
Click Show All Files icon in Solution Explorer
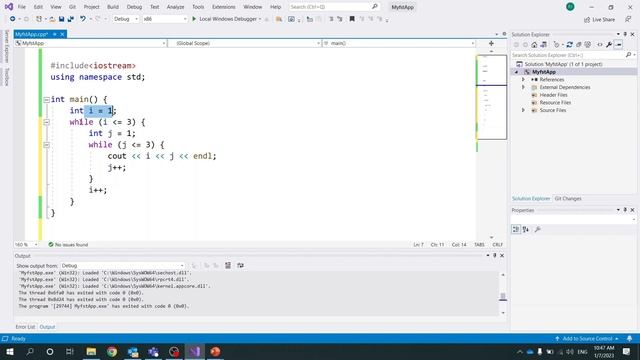587,44
